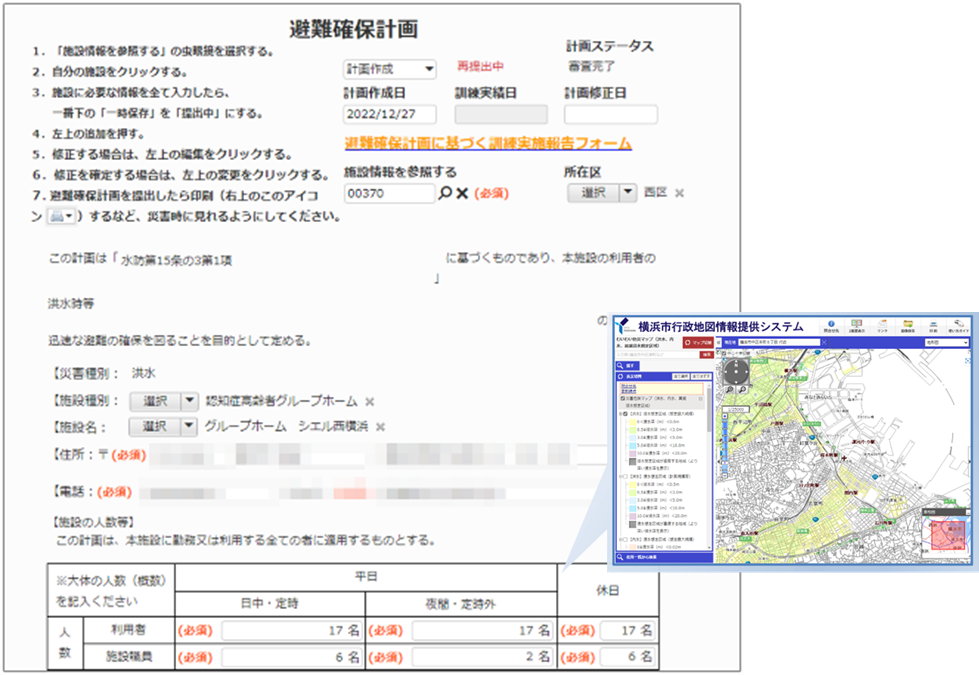Open the 問合せ先 contact icon in map toolbar
Image resolution: width=979 pixels, height=675 pixels.
click(x=830, y=325)
